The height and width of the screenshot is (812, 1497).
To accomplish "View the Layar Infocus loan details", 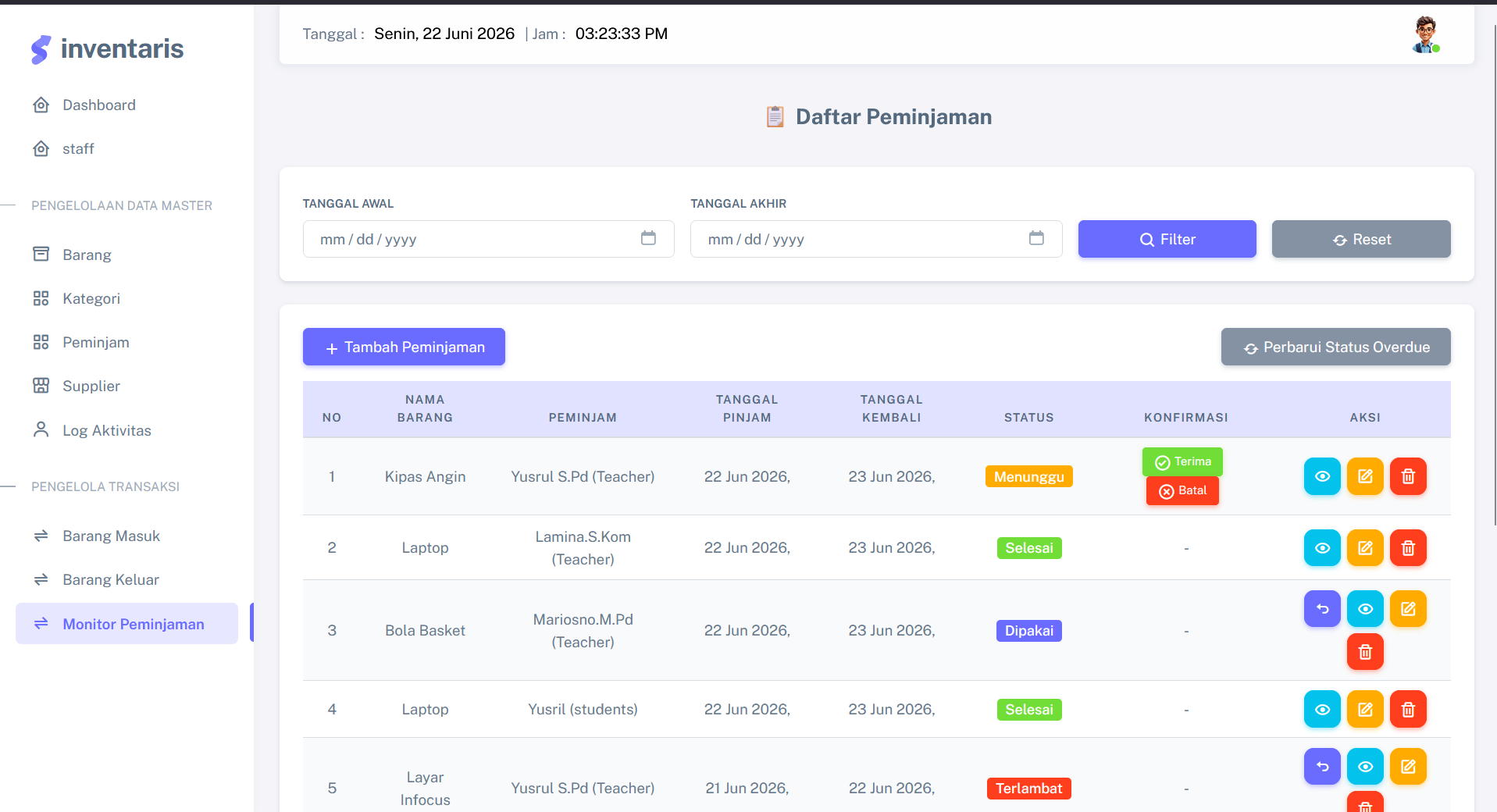I will [x=1365, y=767].
